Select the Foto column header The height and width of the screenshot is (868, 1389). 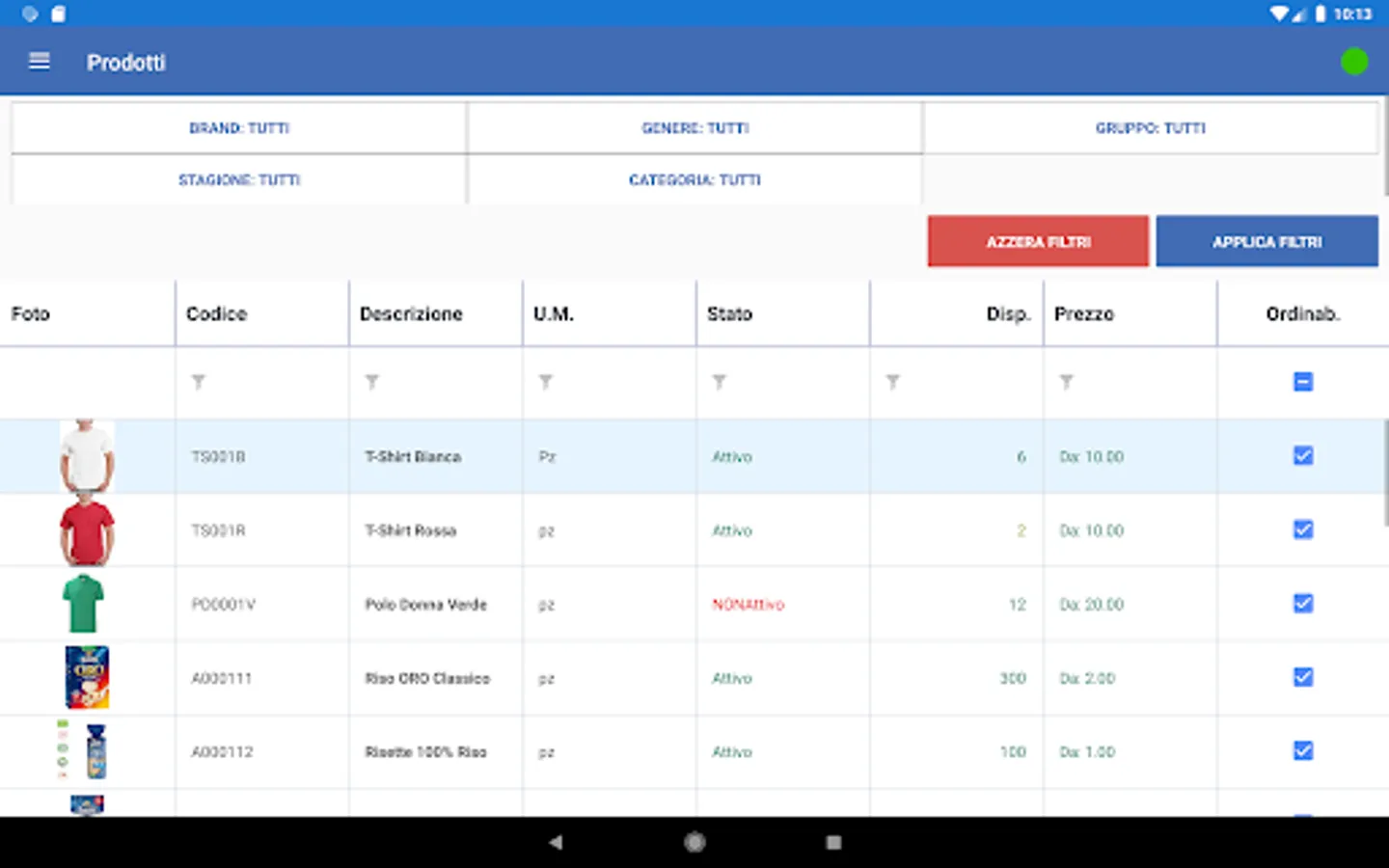pos(88,313)
